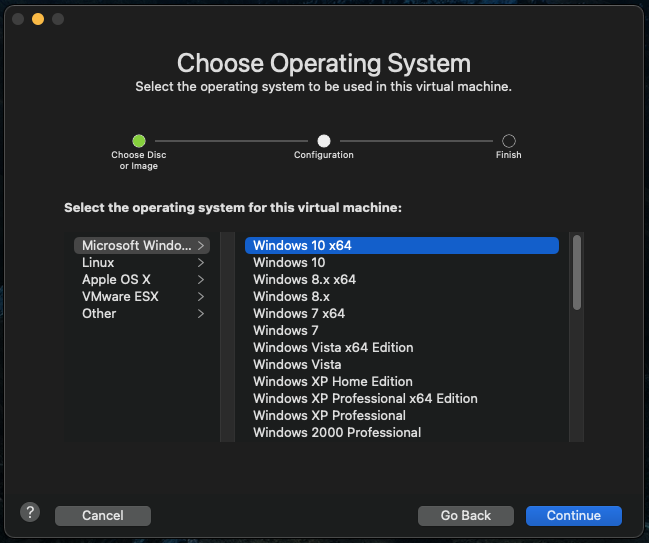Select the 32-bit Windows 10 entry
Viewport: 649px width, 543px height.
[x=402, y=262]
